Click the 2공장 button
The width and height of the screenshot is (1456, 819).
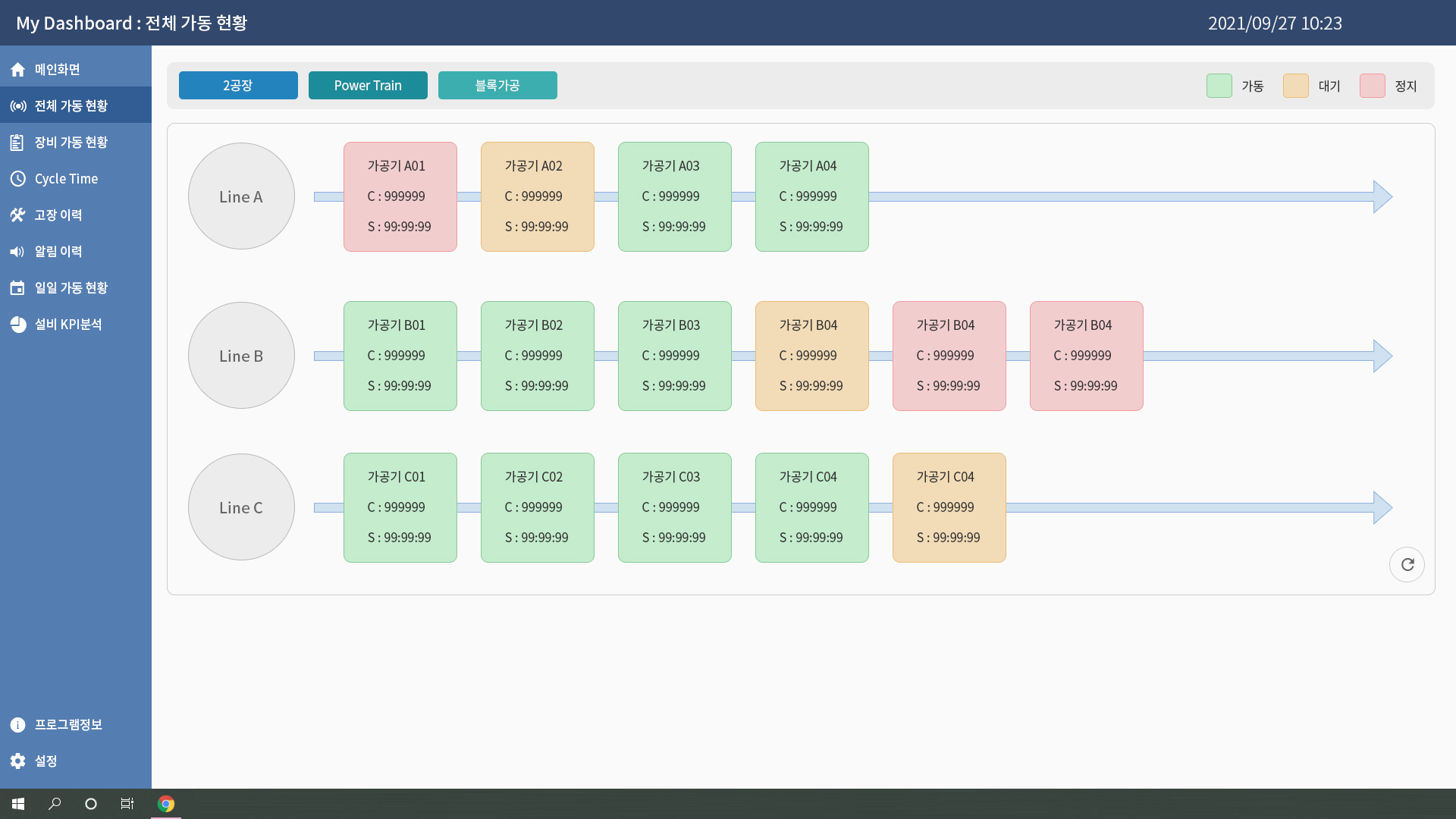(x=238, y=86)
